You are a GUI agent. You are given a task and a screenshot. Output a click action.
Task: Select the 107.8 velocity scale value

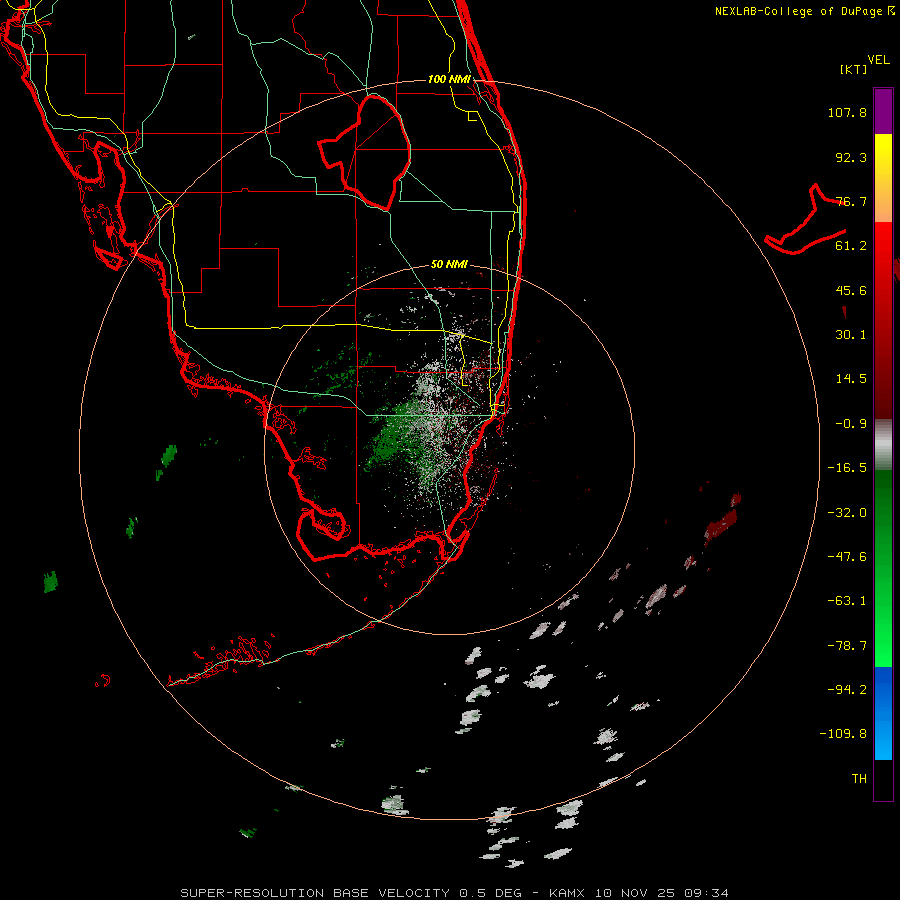click(847, 112)
